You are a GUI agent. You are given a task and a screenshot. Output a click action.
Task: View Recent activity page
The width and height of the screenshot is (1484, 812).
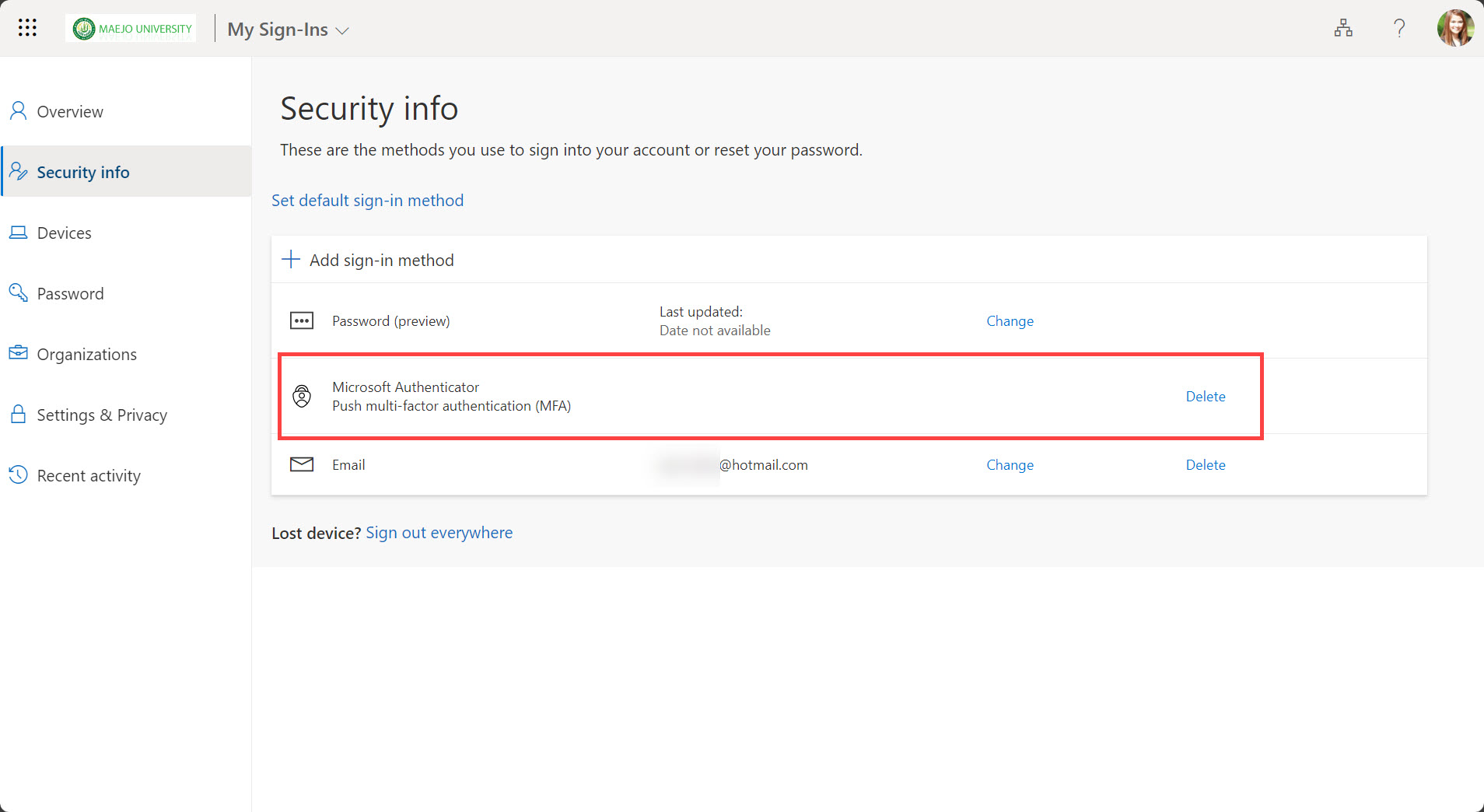[89, 476]
